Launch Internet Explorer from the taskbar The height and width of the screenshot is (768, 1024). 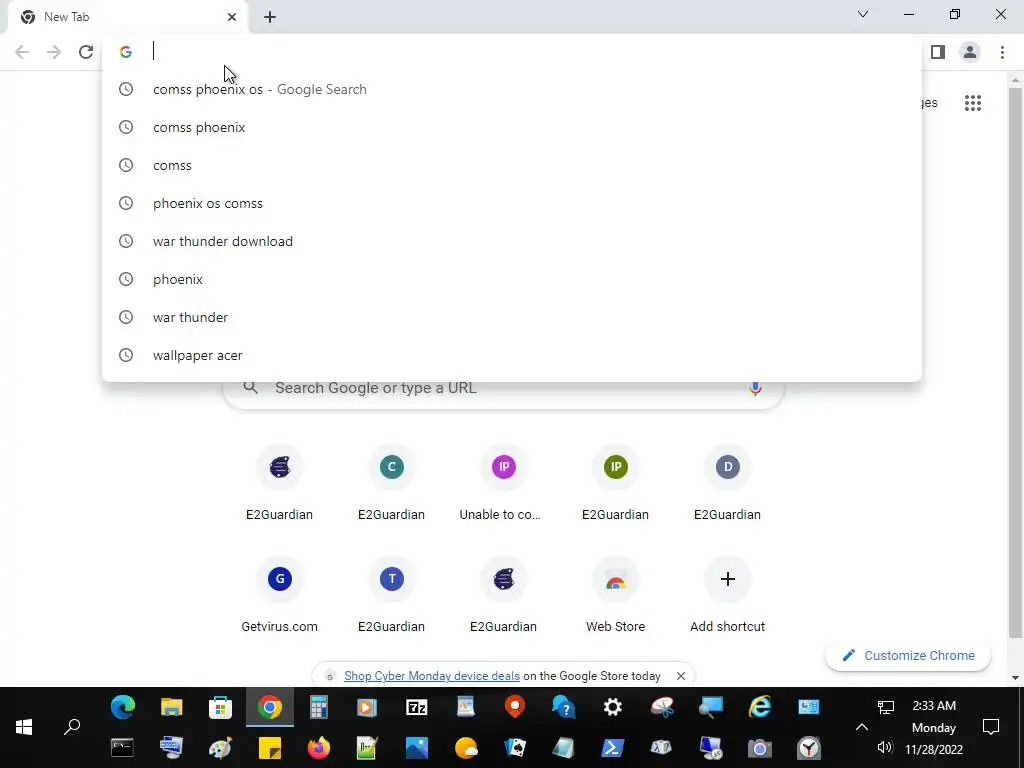760,707
